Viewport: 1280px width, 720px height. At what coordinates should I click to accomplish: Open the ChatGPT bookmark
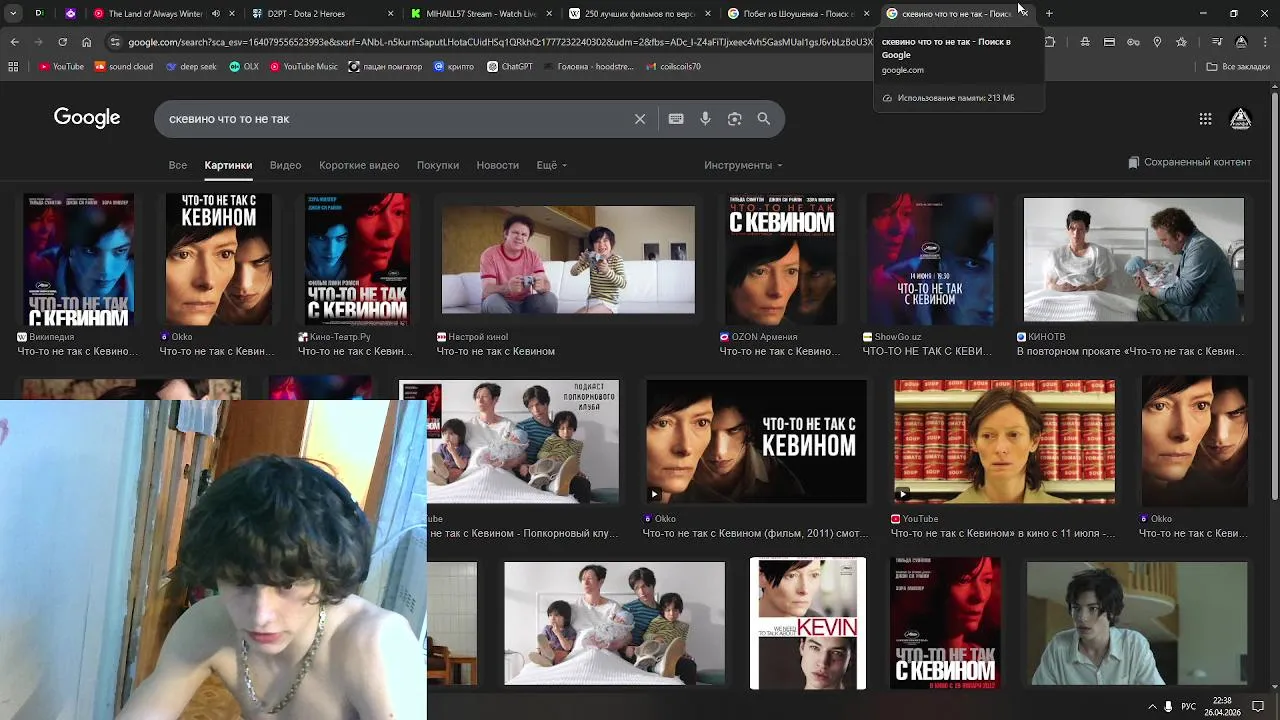tap(510, 67)
